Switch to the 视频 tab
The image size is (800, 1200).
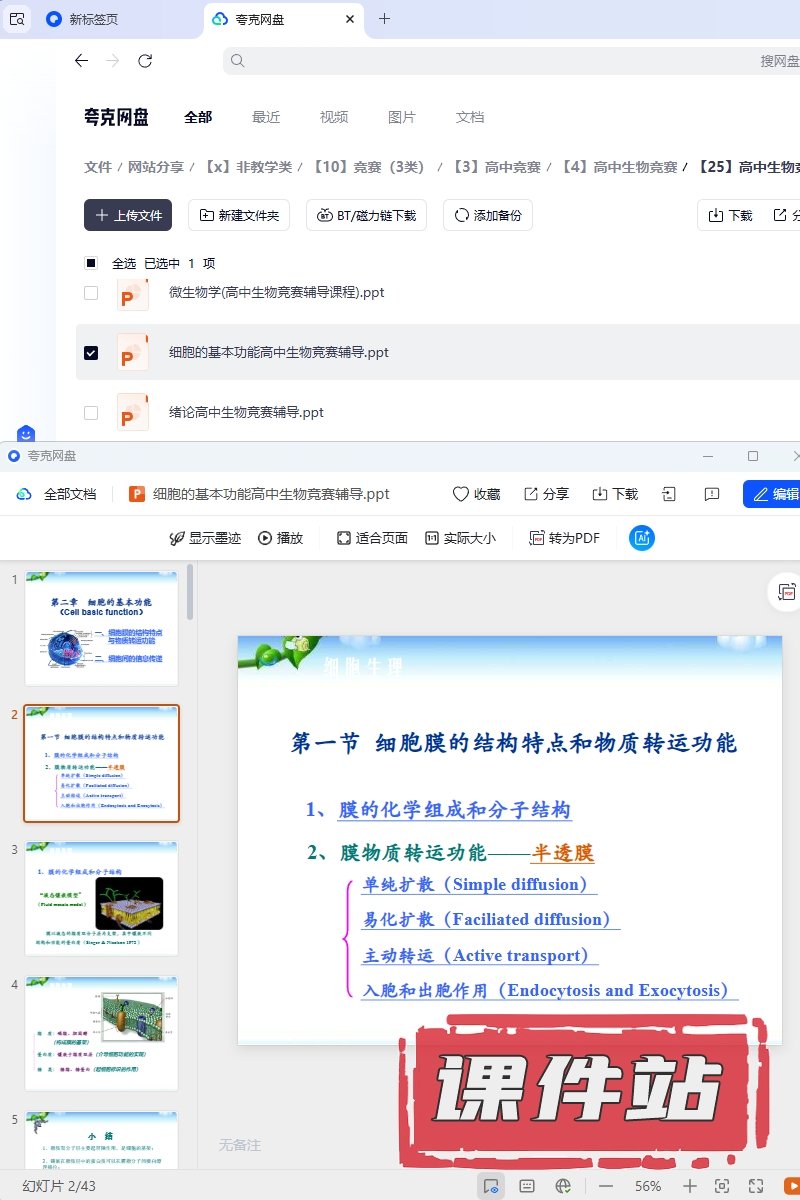click(x=334, y=117)
